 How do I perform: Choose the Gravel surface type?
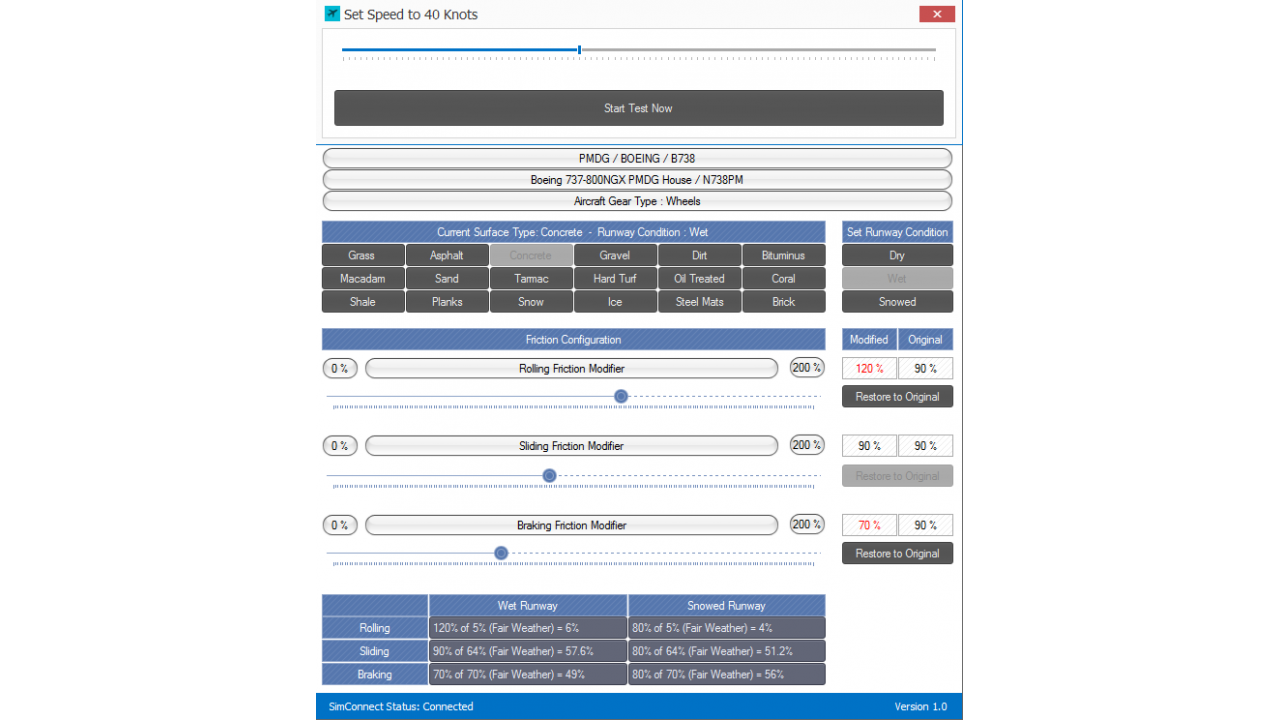(x=615, y=255)
